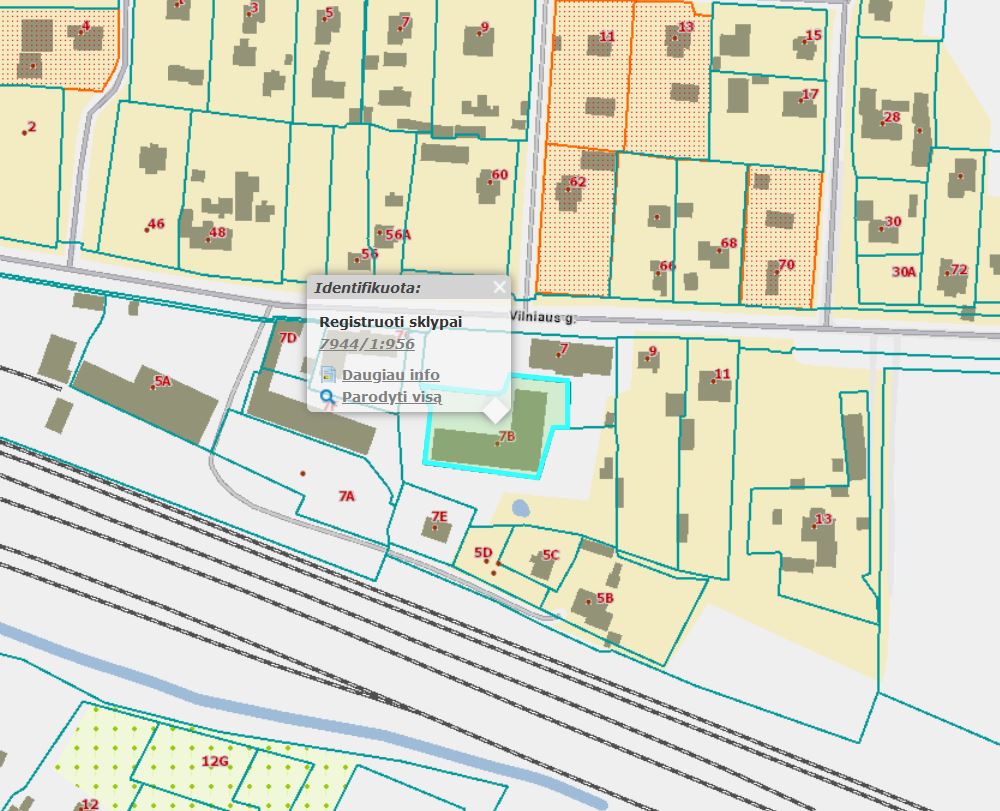Click the Daugiau info link
The image size is (1000, 811).
pyautogui.click(x=390, y=375)
